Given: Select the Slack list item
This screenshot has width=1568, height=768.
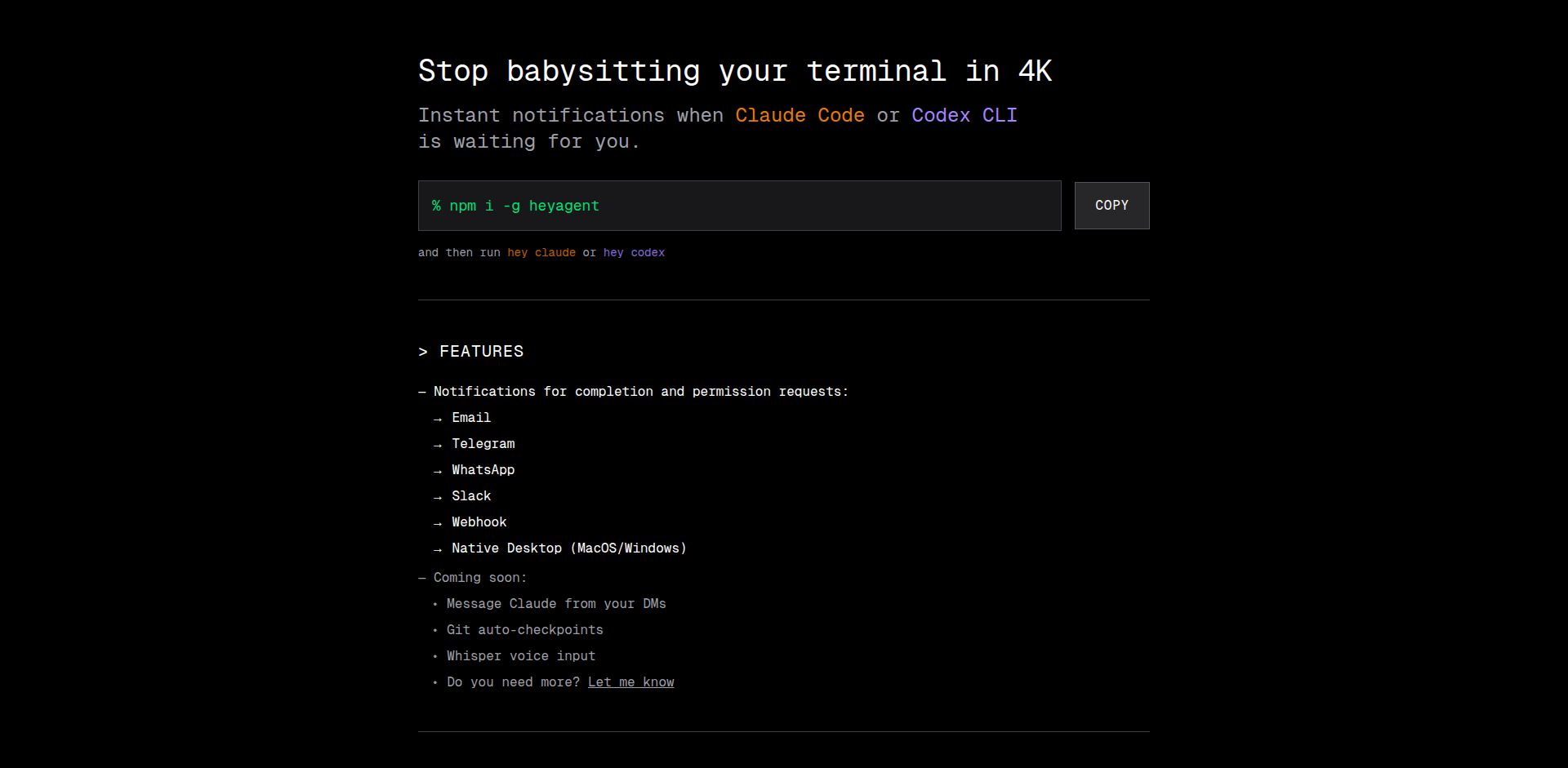Looking at the screenshot, I should point(471,496).
